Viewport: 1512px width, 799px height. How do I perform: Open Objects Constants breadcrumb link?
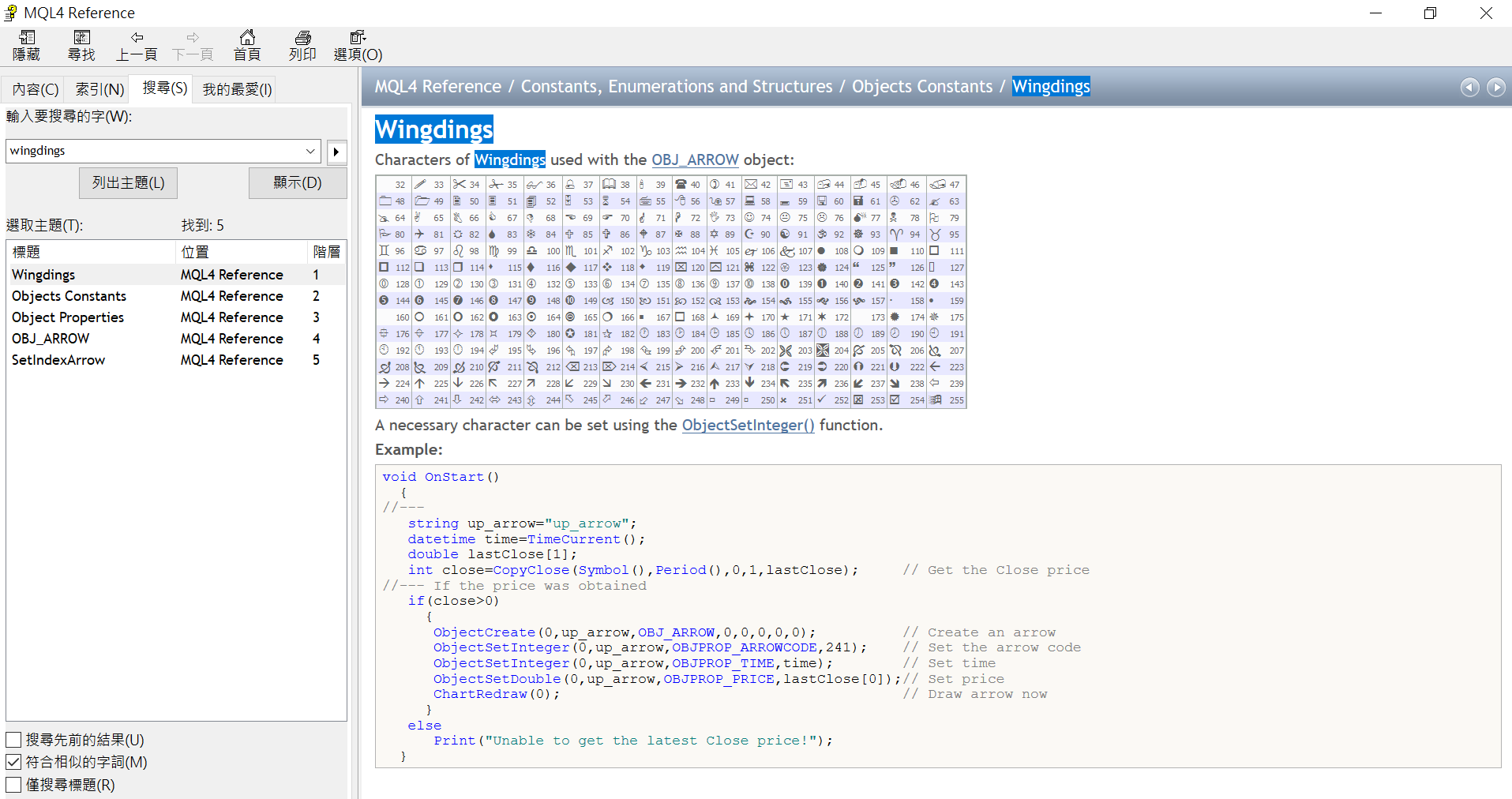(921, 87)
